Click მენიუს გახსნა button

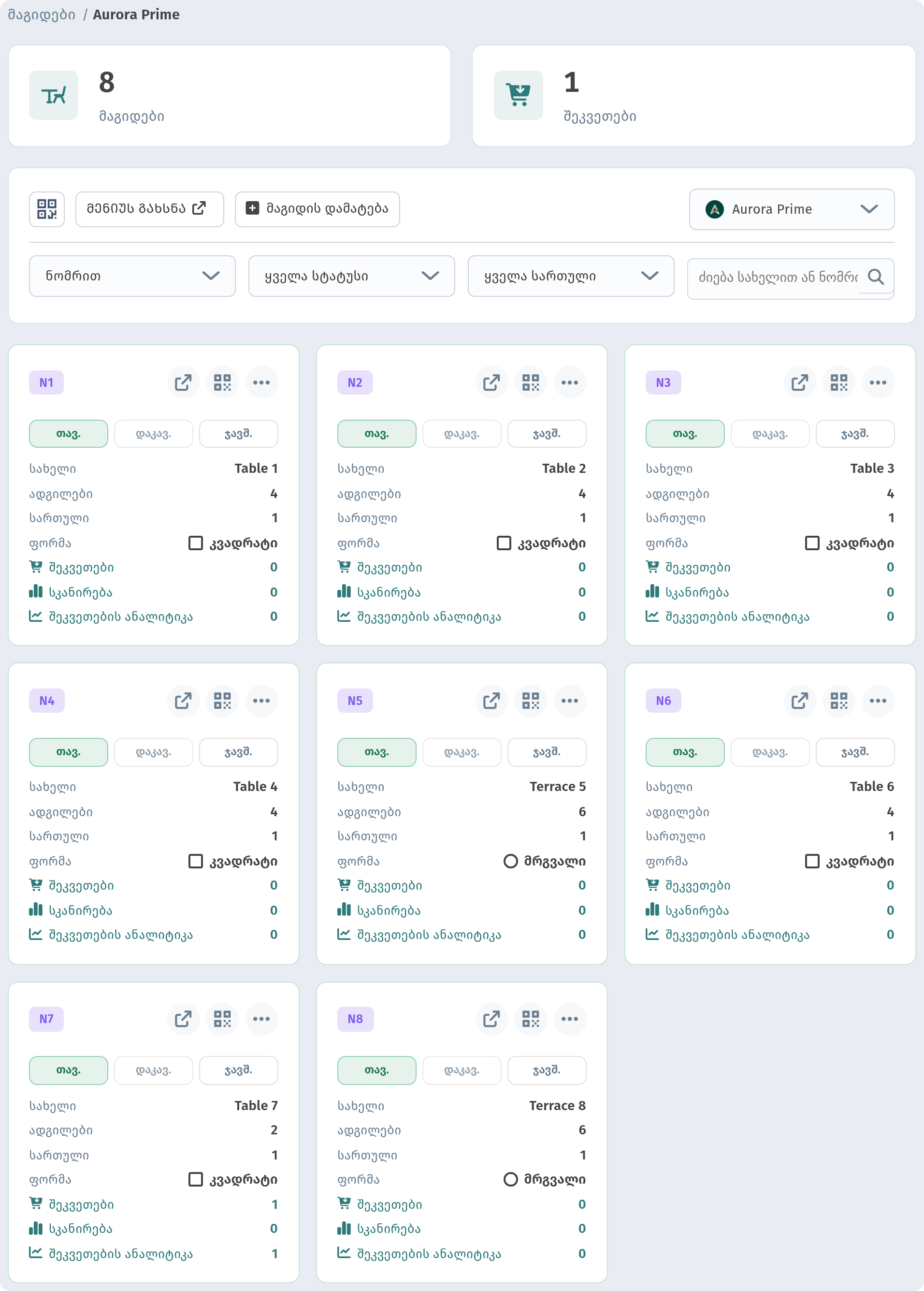150,209
